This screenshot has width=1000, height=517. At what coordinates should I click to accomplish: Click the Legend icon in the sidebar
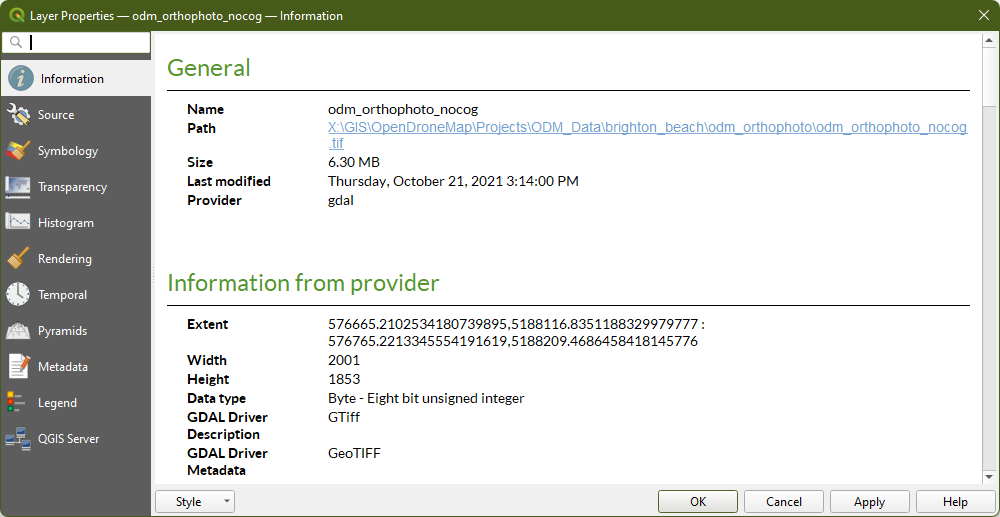(x=18, y=404)
